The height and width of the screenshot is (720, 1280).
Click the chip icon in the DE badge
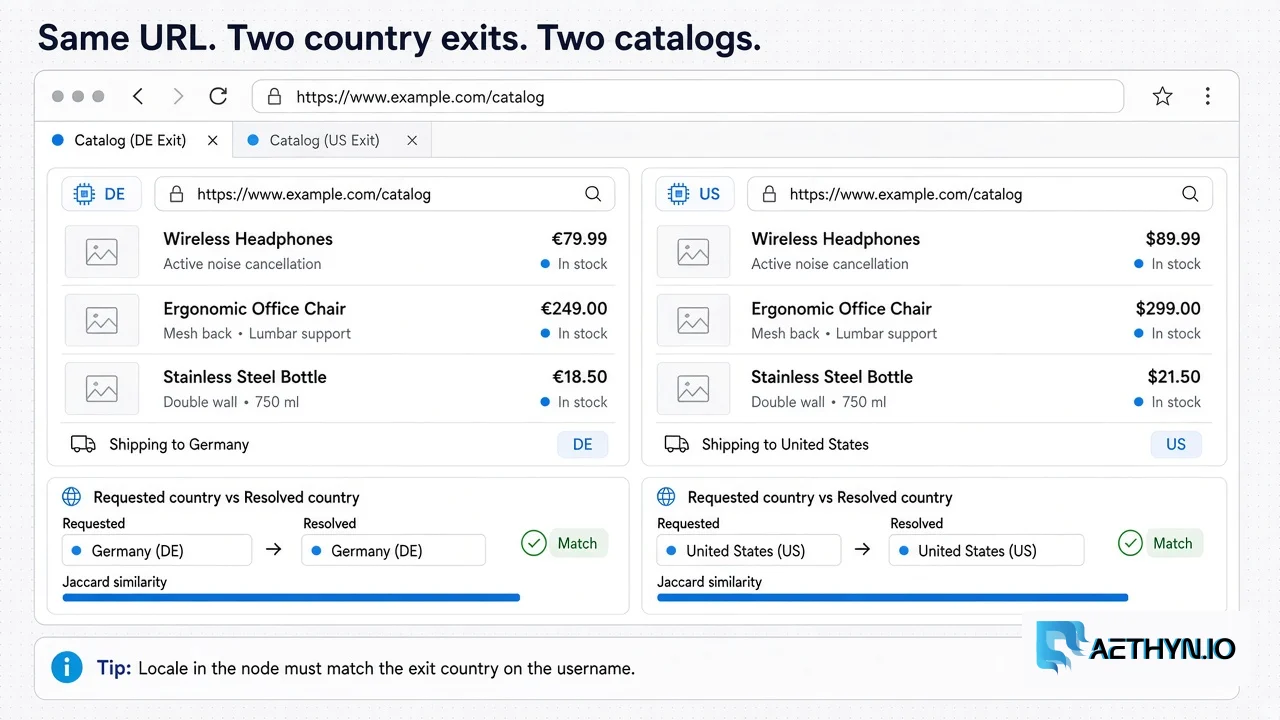click(85, 194)
